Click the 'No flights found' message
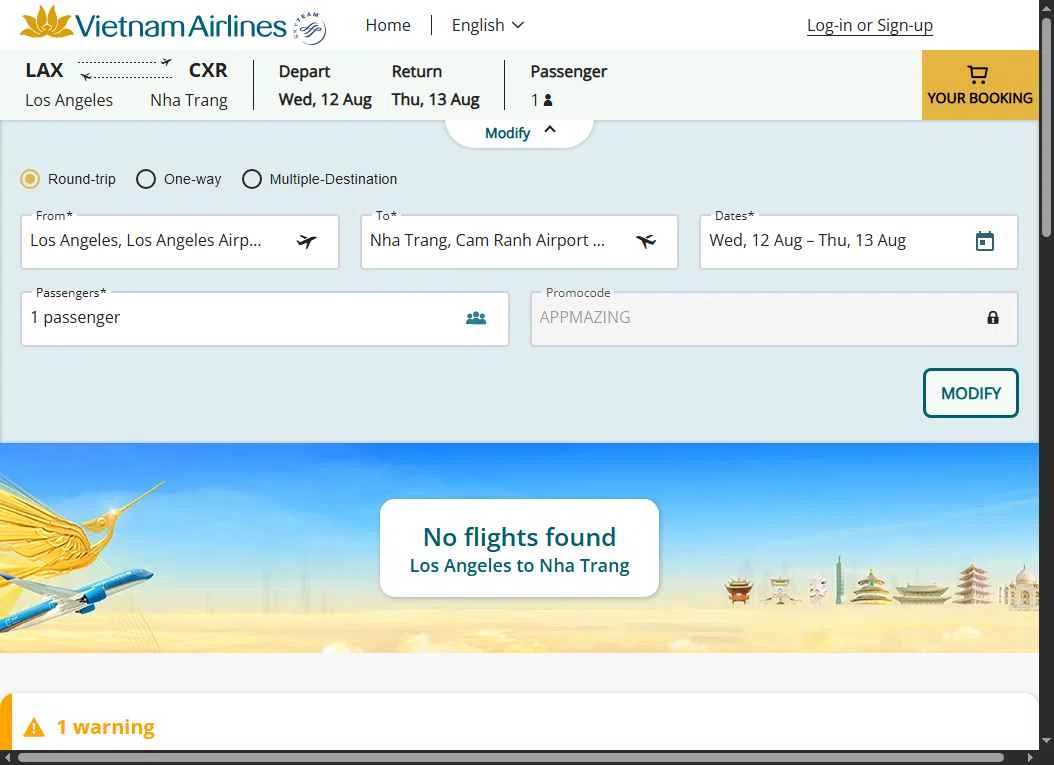The width and height of the screenshot is (1054, 765). tap(520, 537)
